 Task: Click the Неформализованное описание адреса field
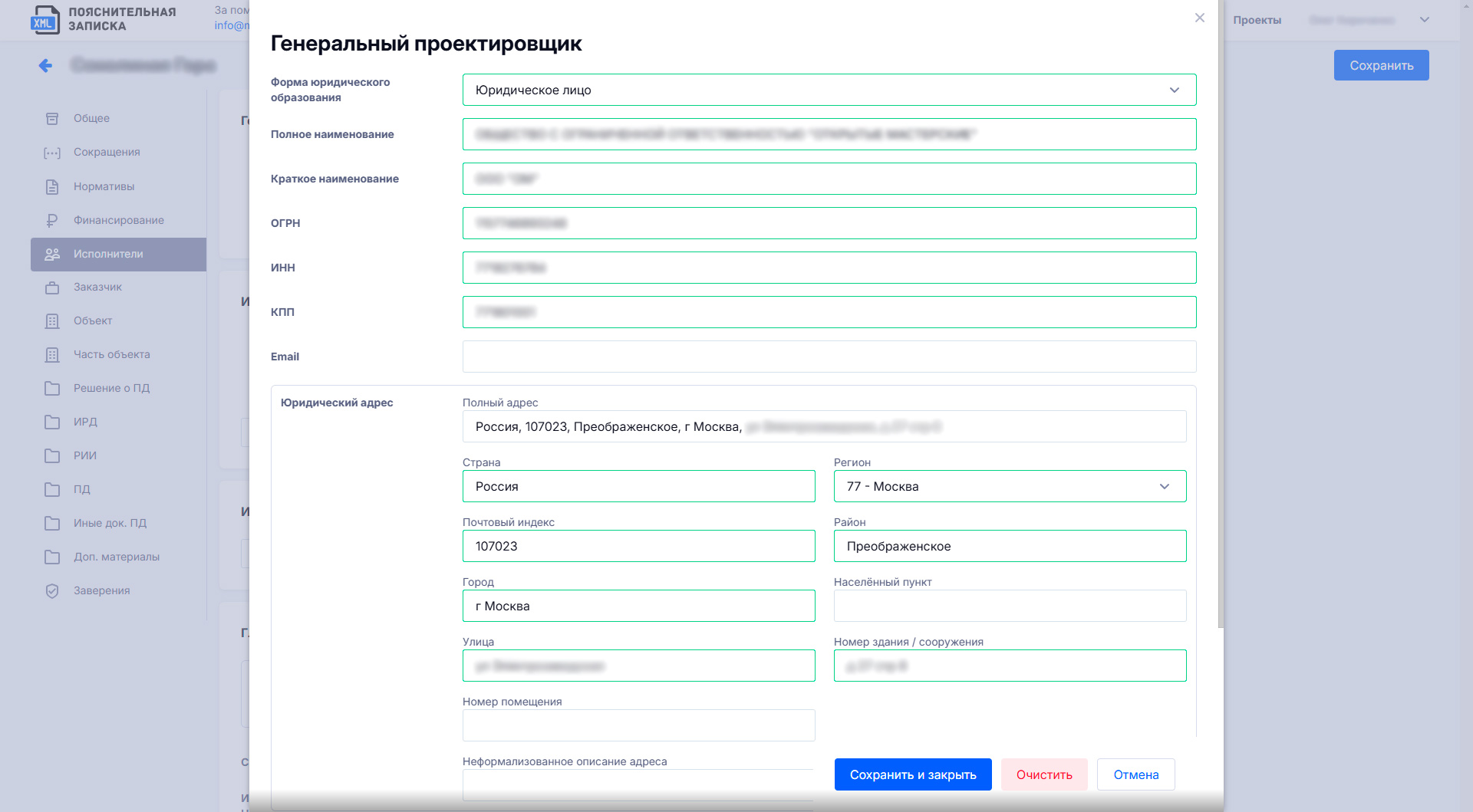click(639, 785)
